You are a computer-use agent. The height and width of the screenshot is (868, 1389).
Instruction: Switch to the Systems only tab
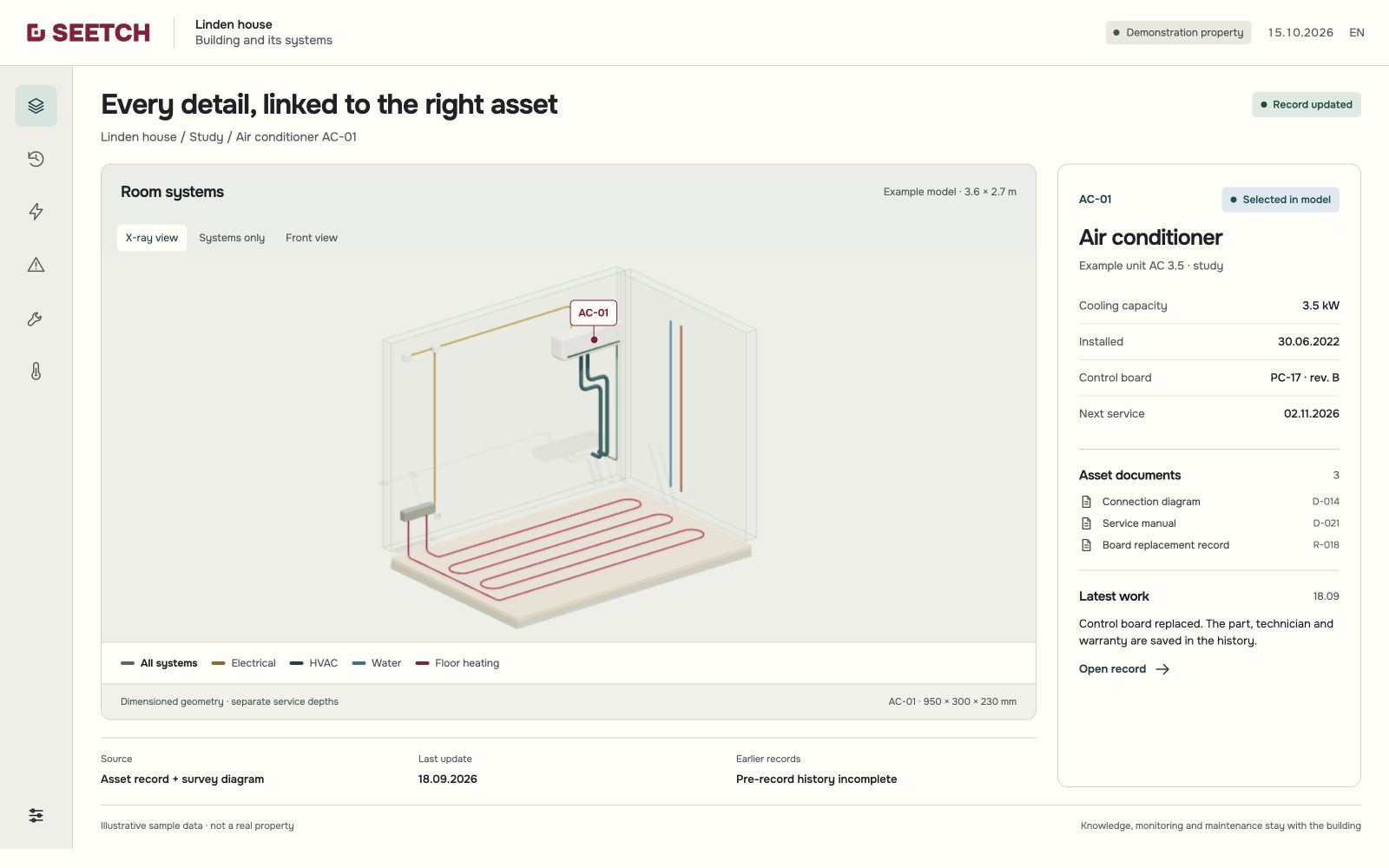pyautogui.click(x=232, y=238)
